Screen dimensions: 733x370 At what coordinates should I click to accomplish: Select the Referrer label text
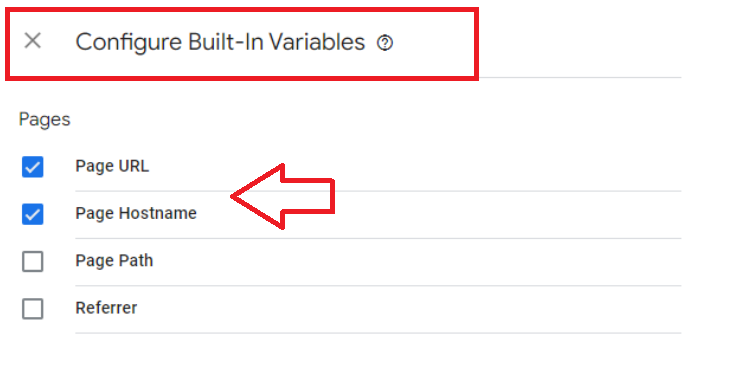click(106, 308)
